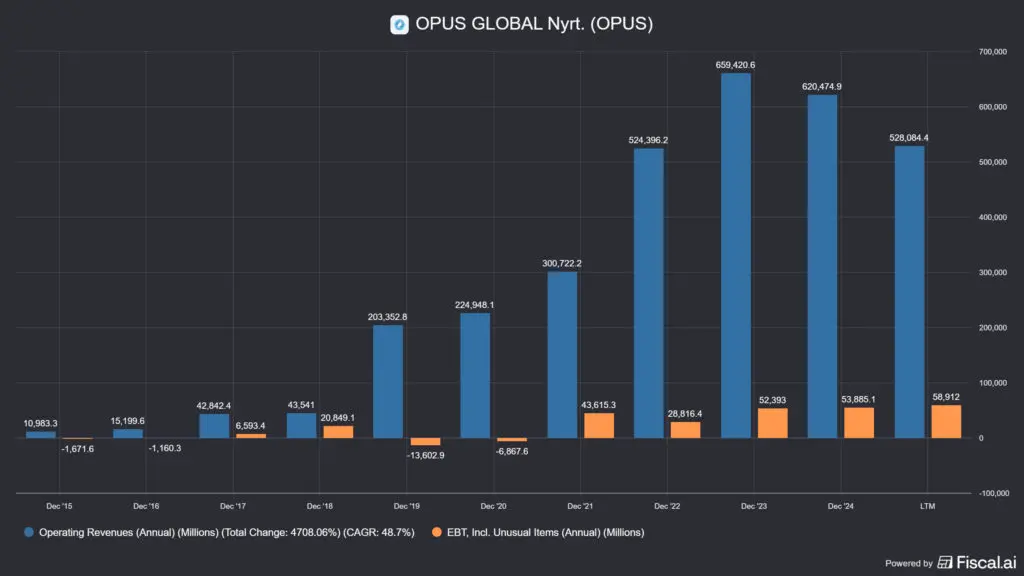Click the value label -1,160.3
1024x576 pixels.
165,448
